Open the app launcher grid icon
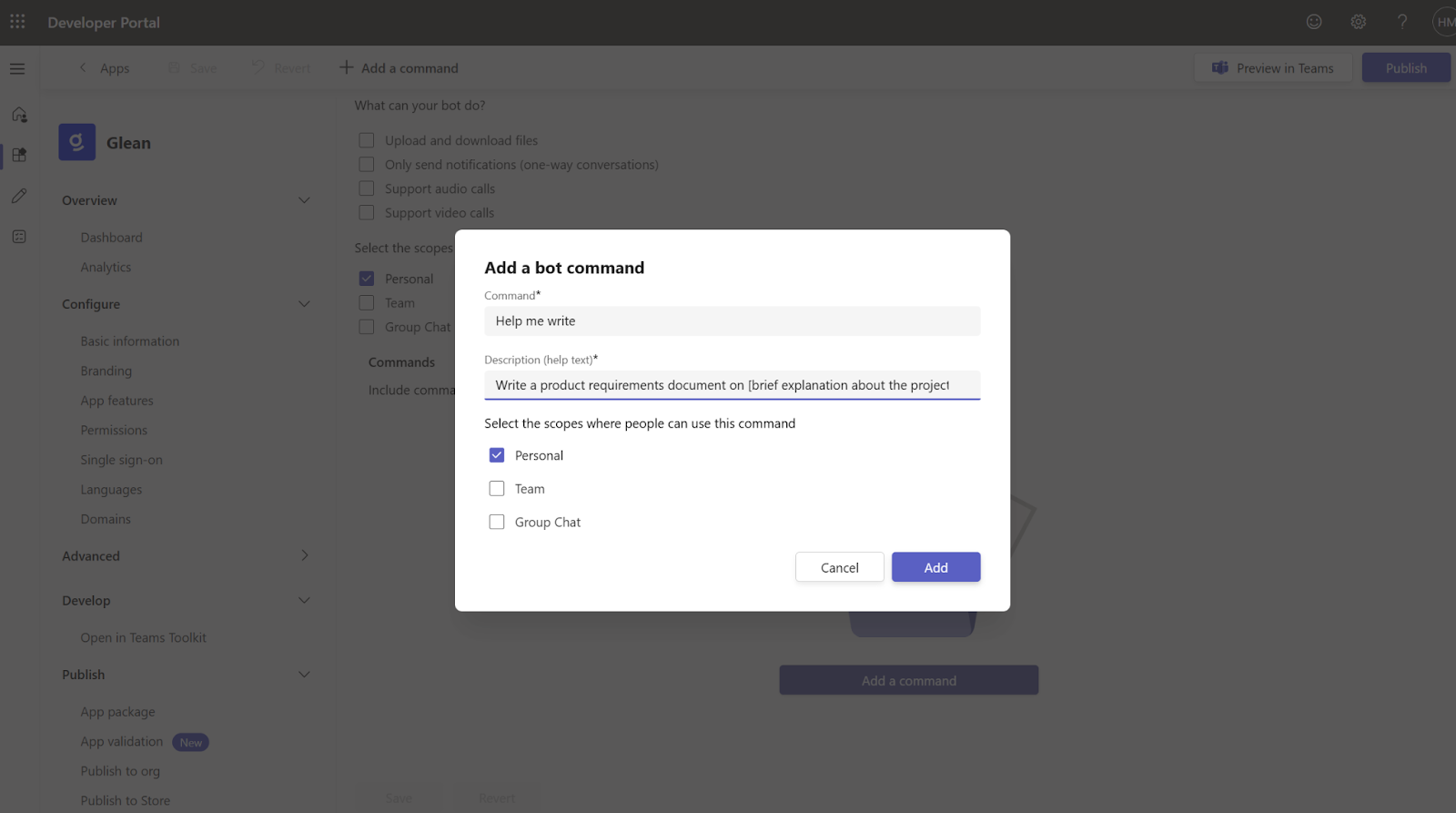 17,22
